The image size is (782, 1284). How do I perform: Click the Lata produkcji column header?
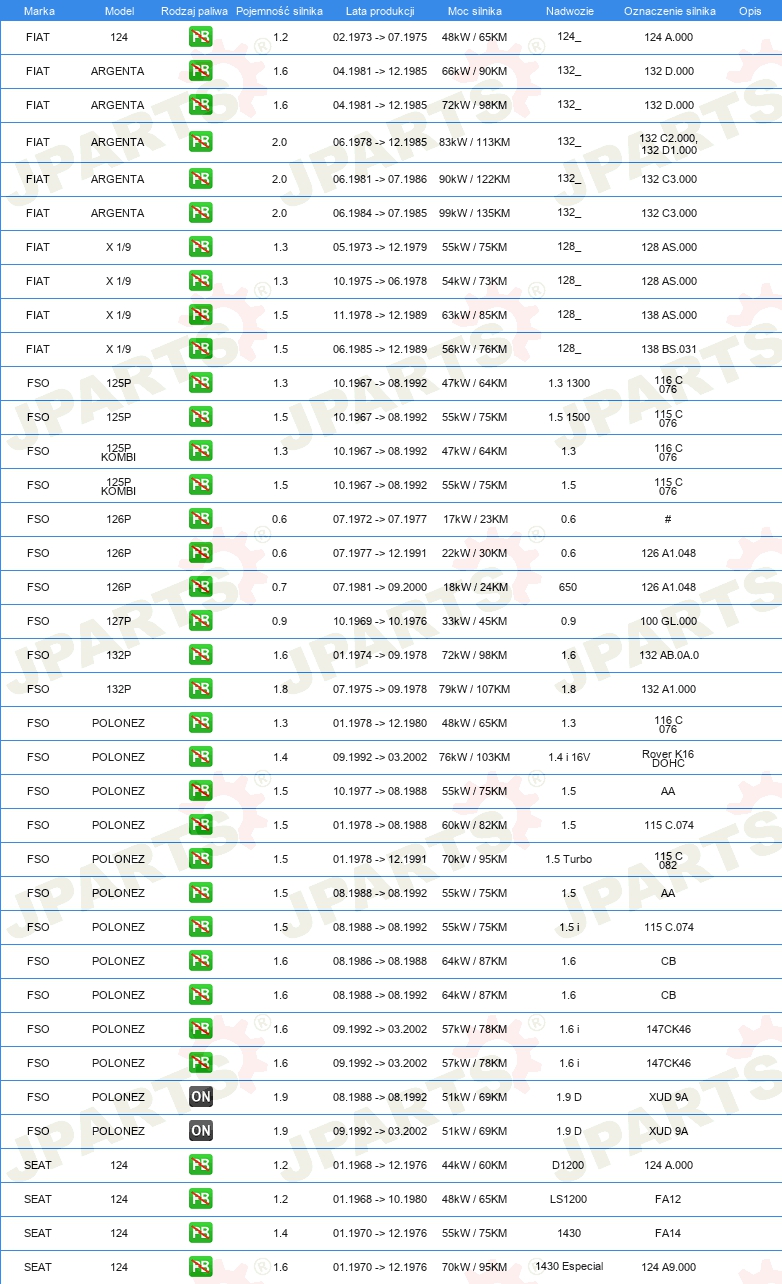coord(380,10)
